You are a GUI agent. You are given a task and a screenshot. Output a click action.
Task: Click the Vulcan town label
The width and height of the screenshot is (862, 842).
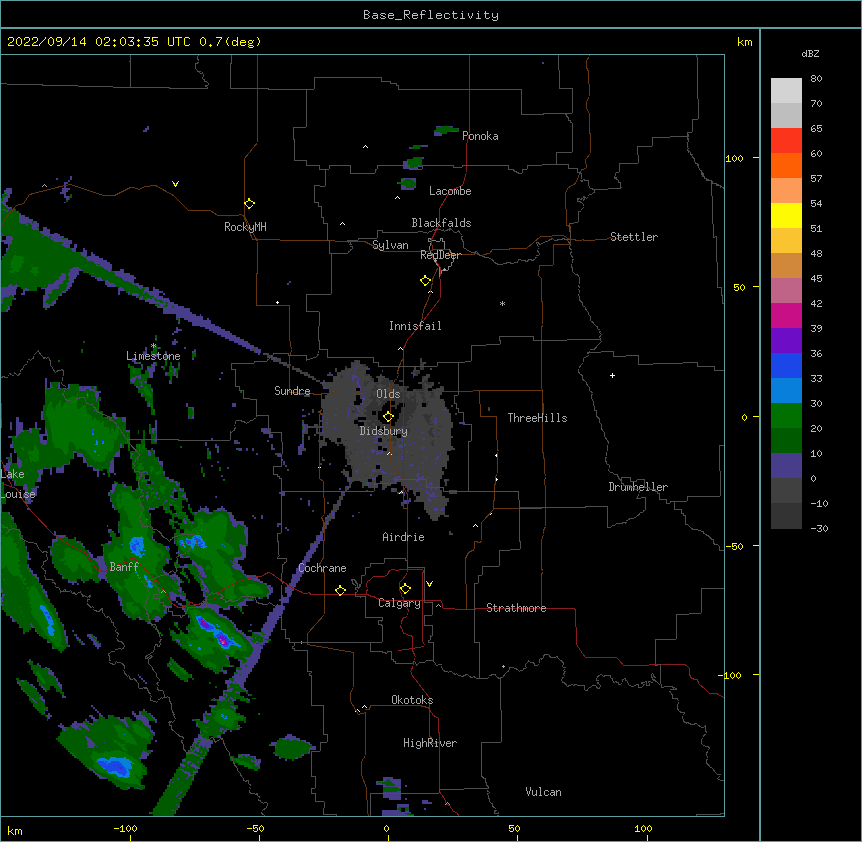point(543,792)
